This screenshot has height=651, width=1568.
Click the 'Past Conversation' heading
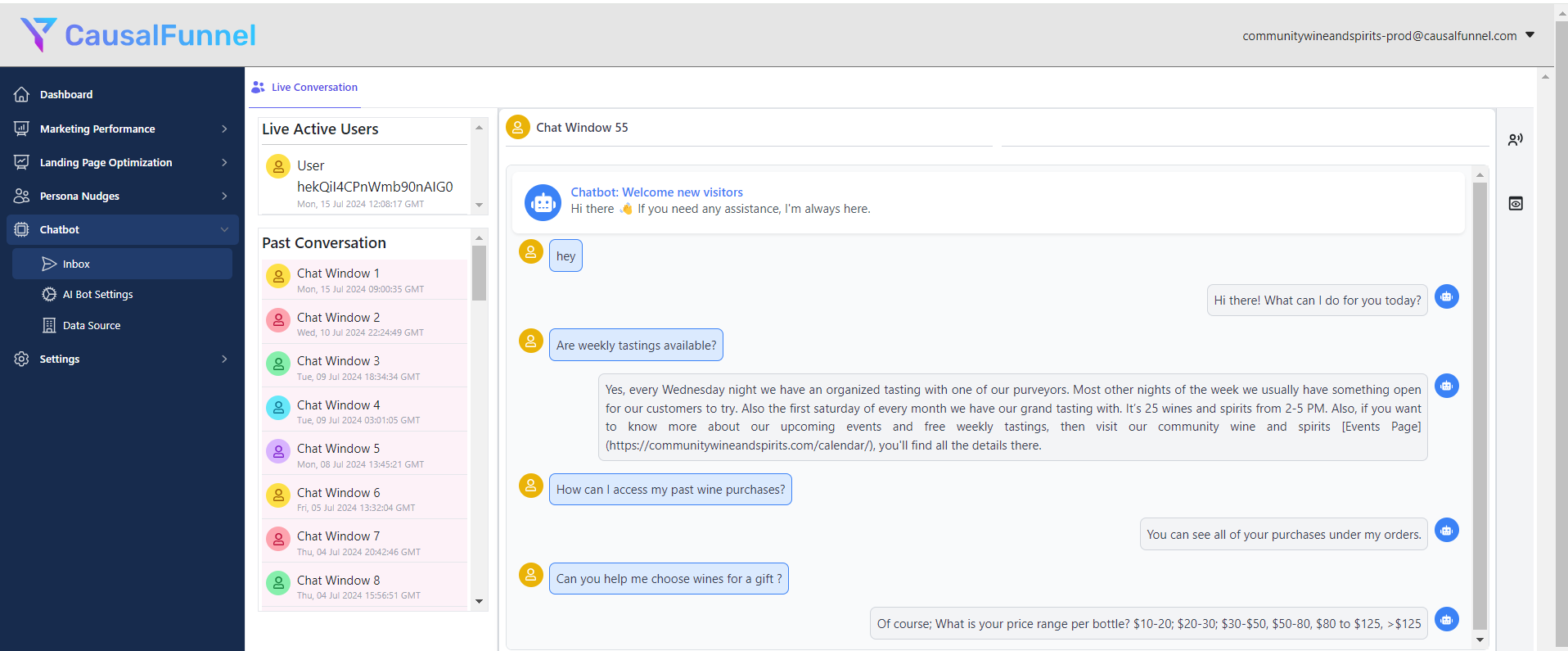[x=324, y=243]
